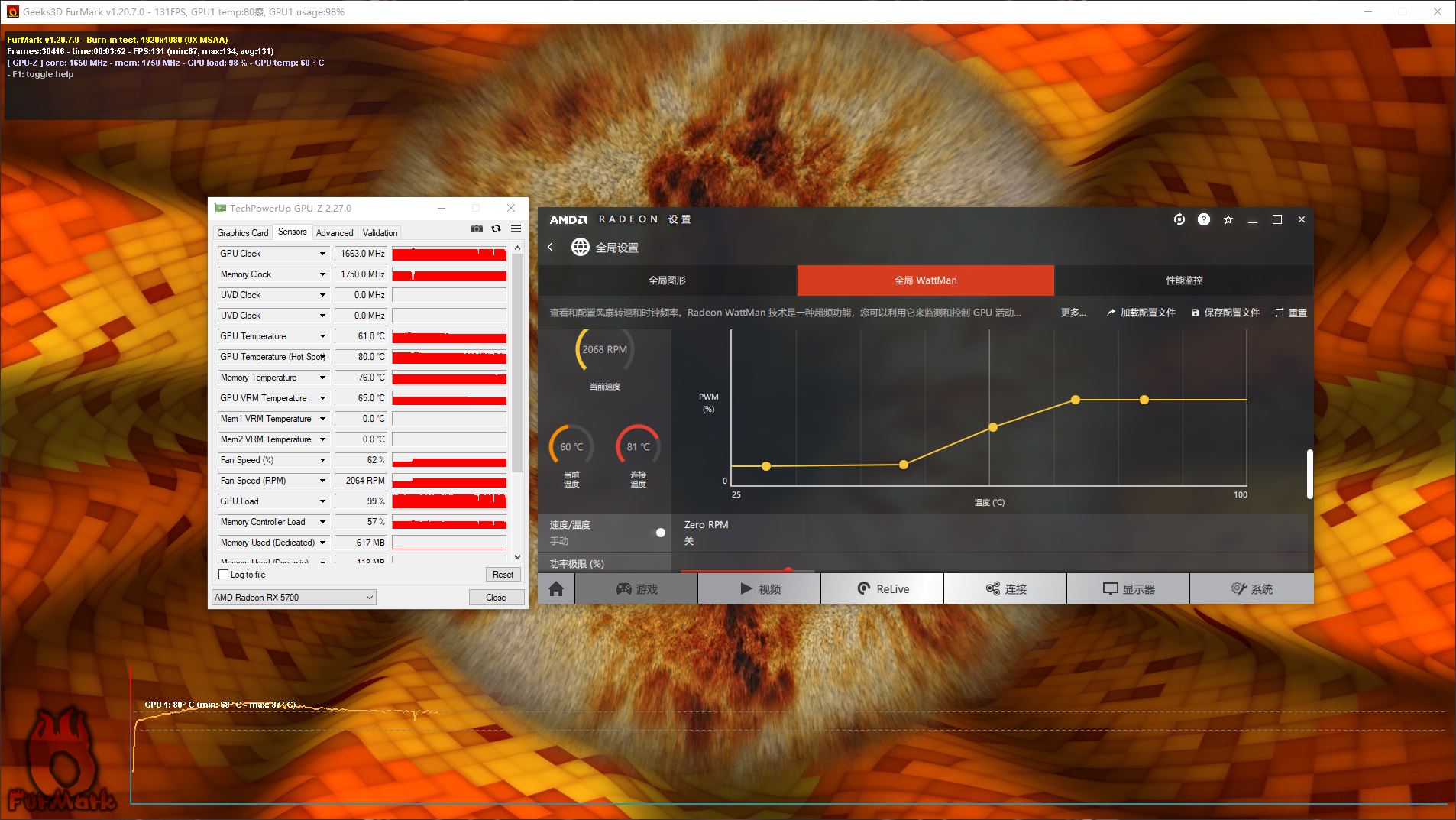This screenshot has width=1456, height=820.
Task: Switch to 全局图形 tab
Action: pyautogui.click(x=667, y=280)
